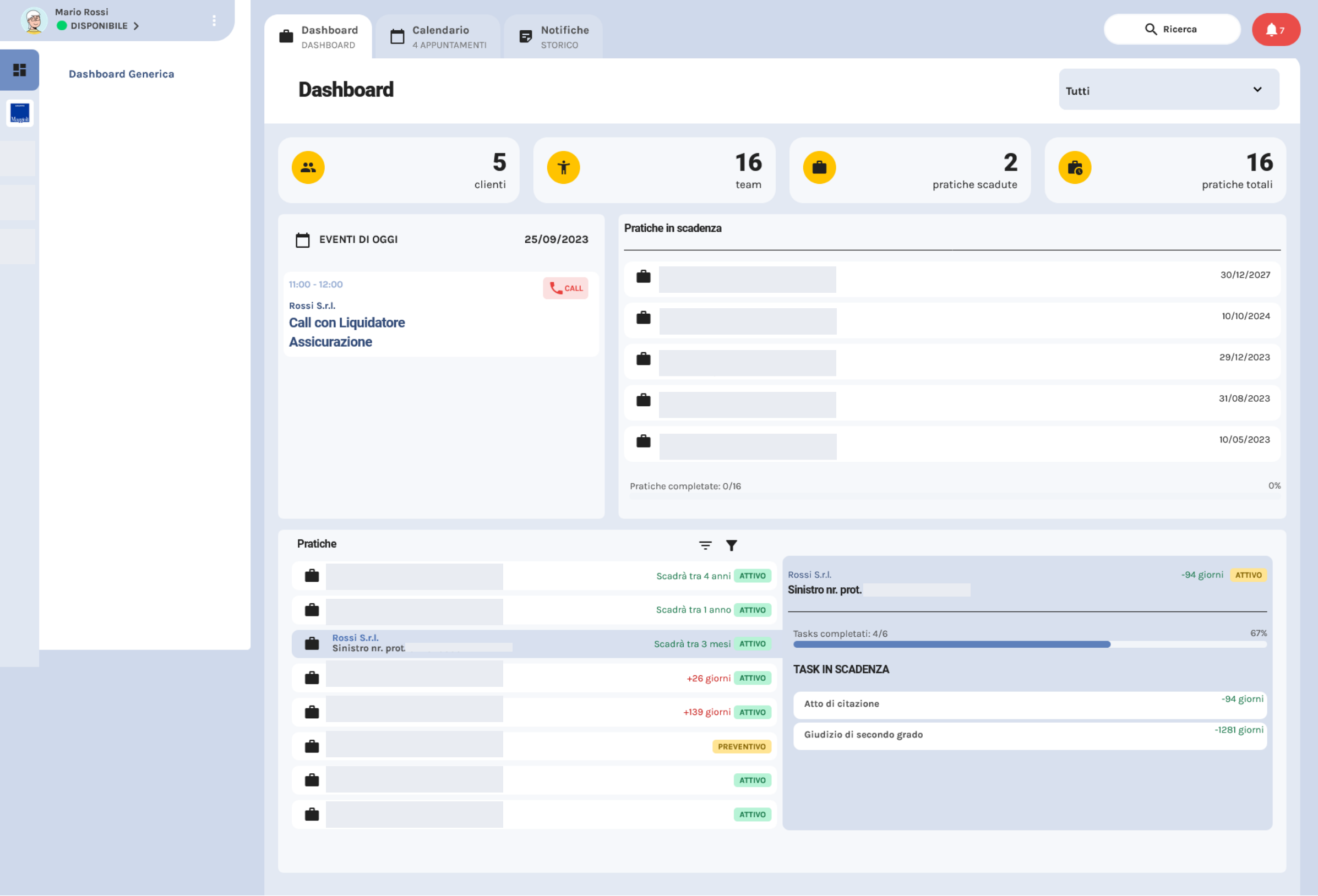
Task: Click the Maggioli logo icon in the sidebar
Action: point(20,113)
